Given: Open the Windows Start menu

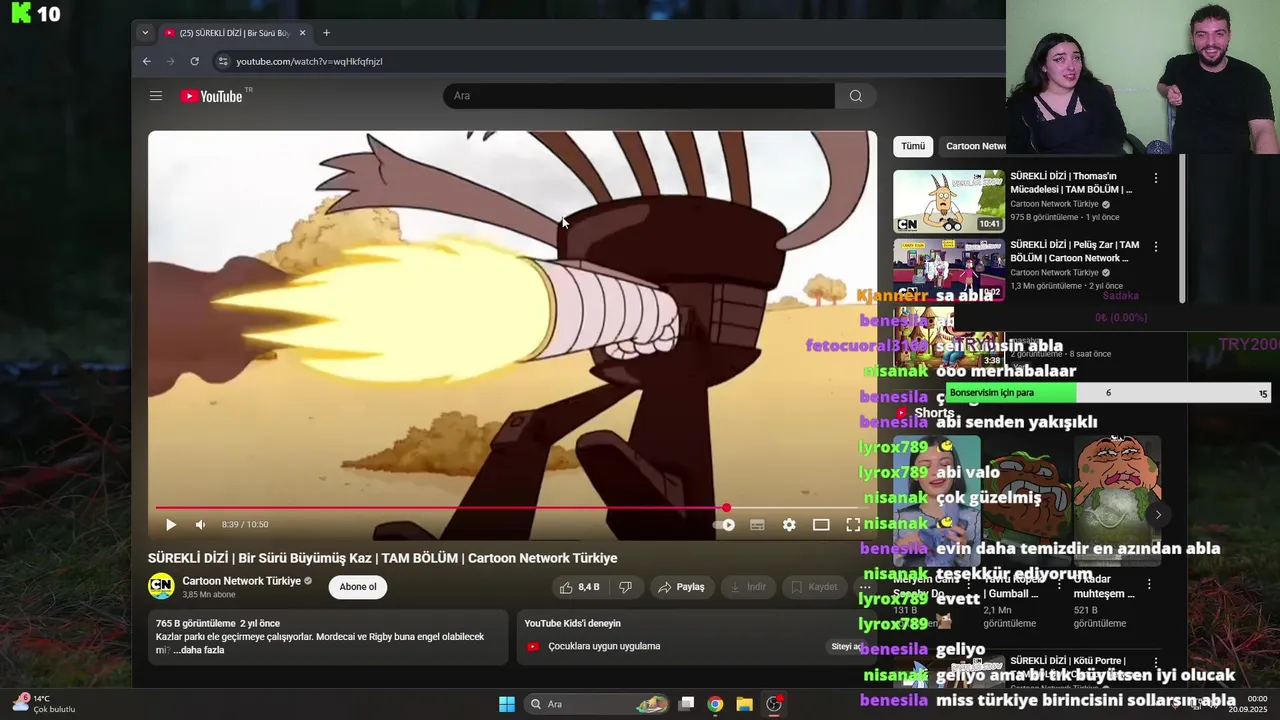Looking at the screenshot, I should (x=507, y=704).
